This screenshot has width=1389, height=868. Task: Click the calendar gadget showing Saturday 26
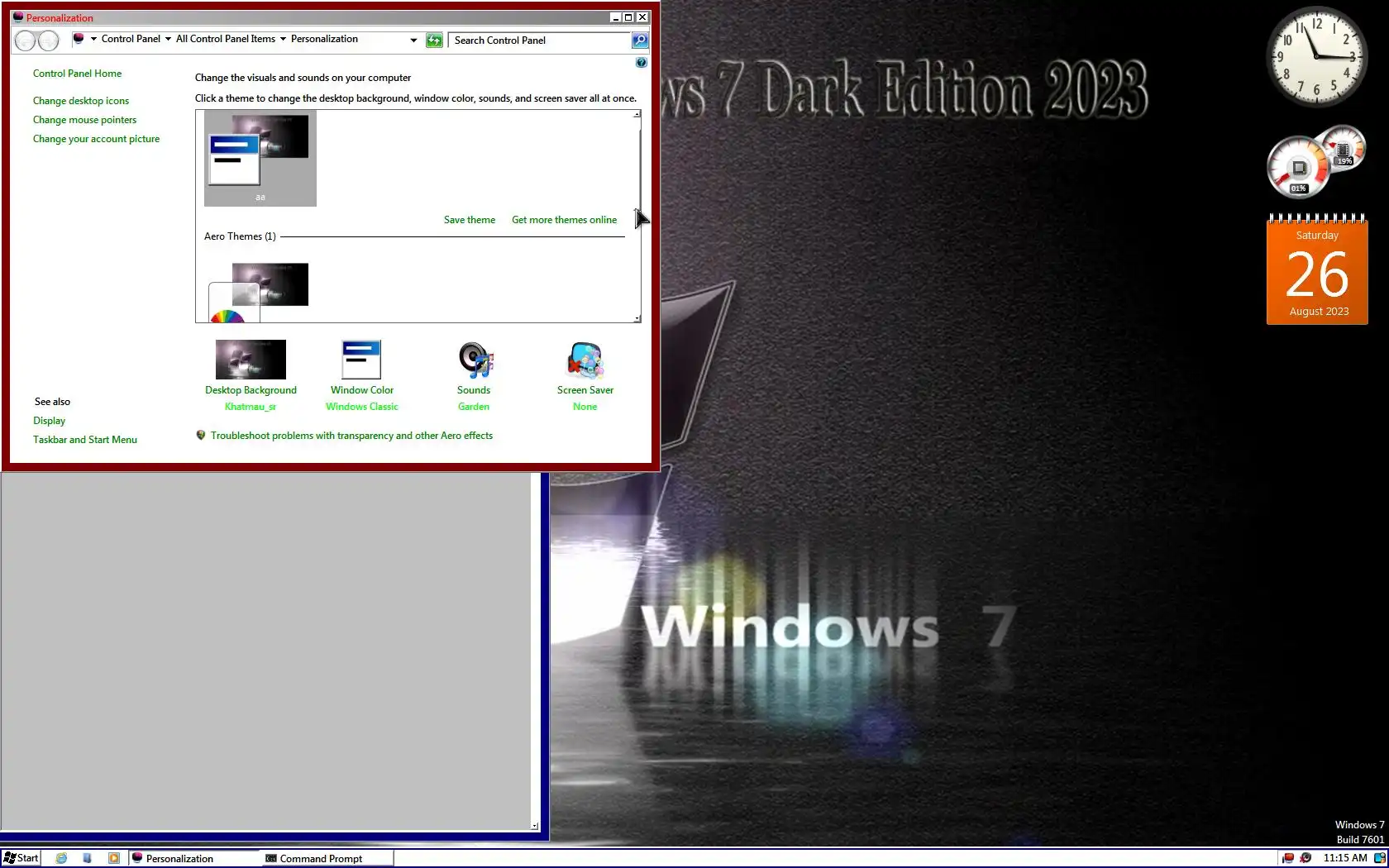tap(1317, 269)
